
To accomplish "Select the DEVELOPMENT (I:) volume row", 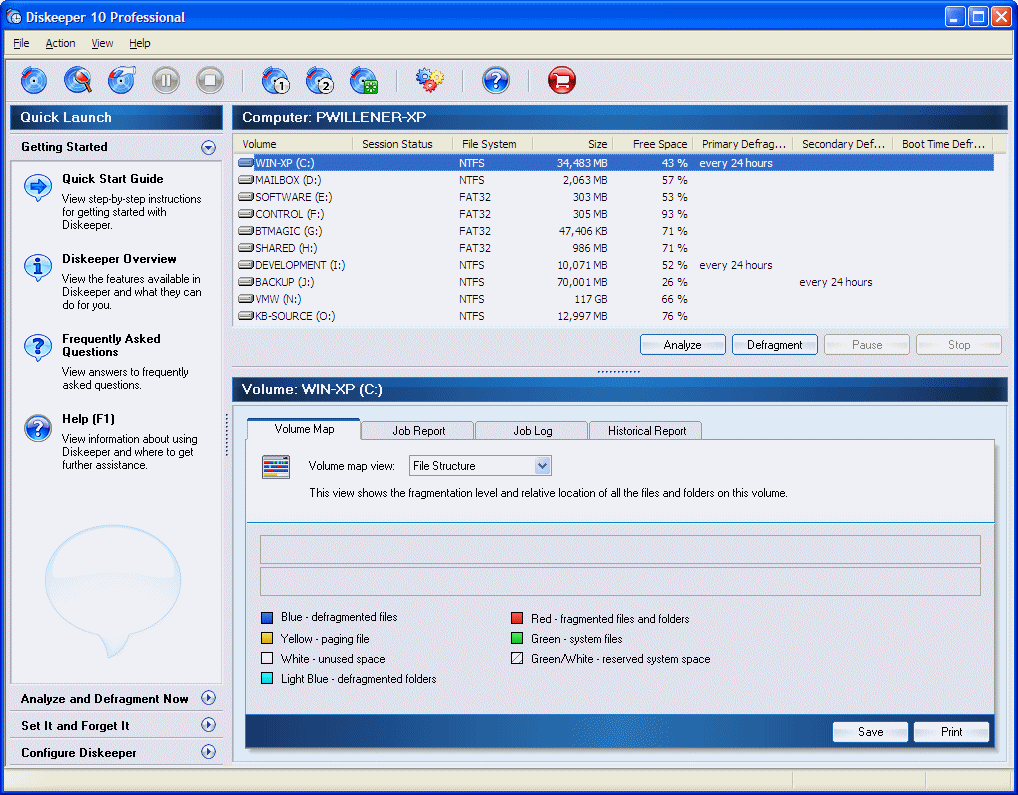I will (x=614, y=265).
